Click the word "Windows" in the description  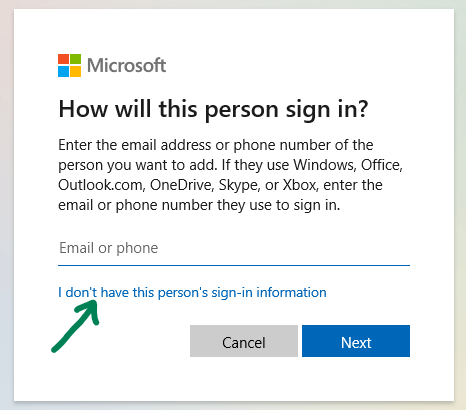[x=324, y=165]
